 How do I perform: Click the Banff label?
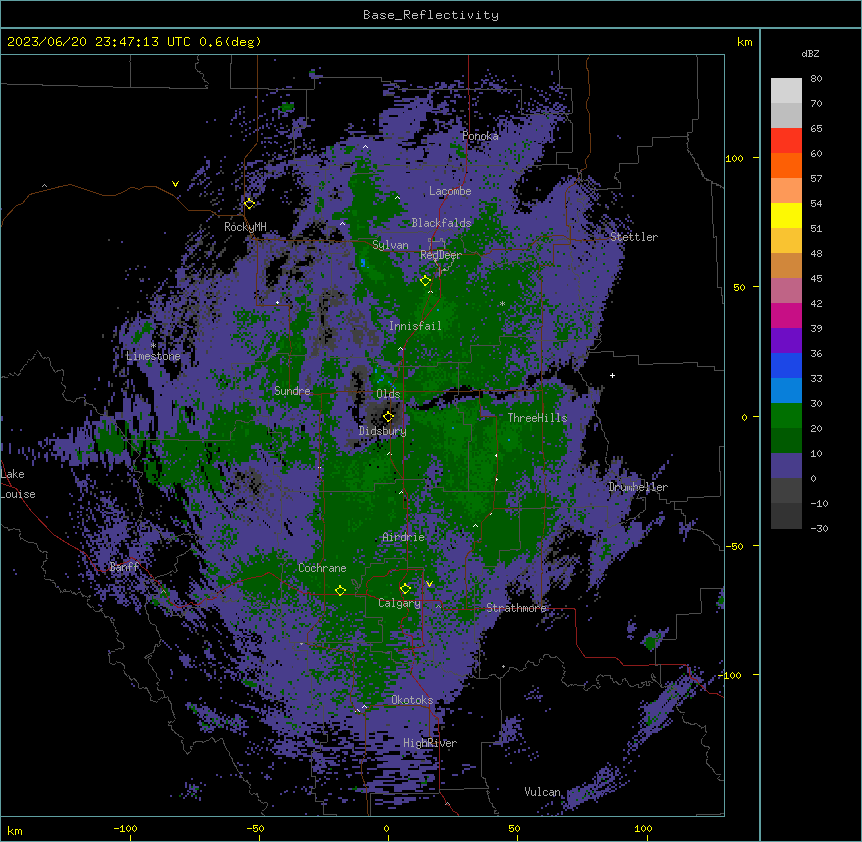point(124,567)
